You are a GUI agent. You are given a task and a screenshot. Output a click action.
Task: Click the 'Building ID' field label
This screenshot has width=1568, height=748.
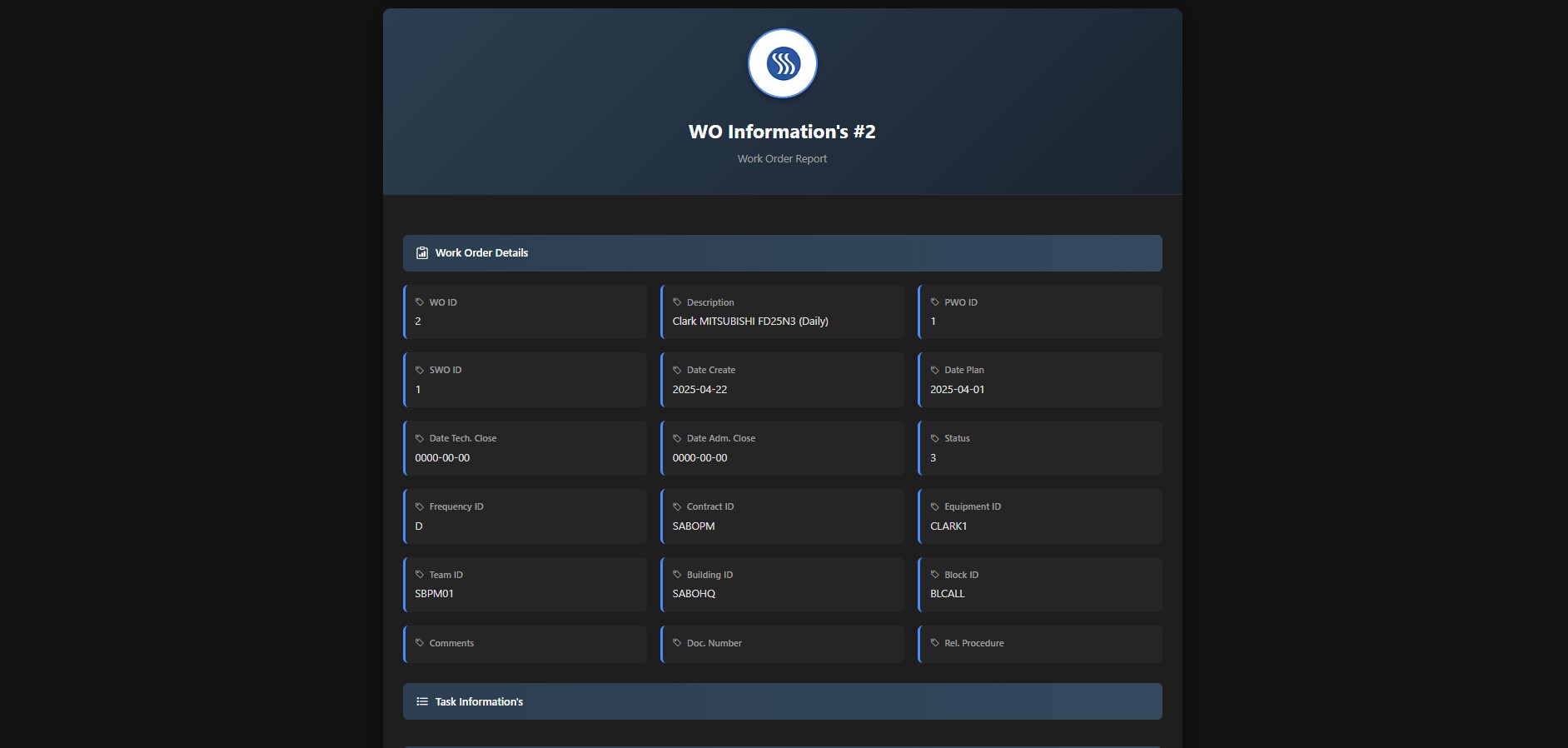709,575
